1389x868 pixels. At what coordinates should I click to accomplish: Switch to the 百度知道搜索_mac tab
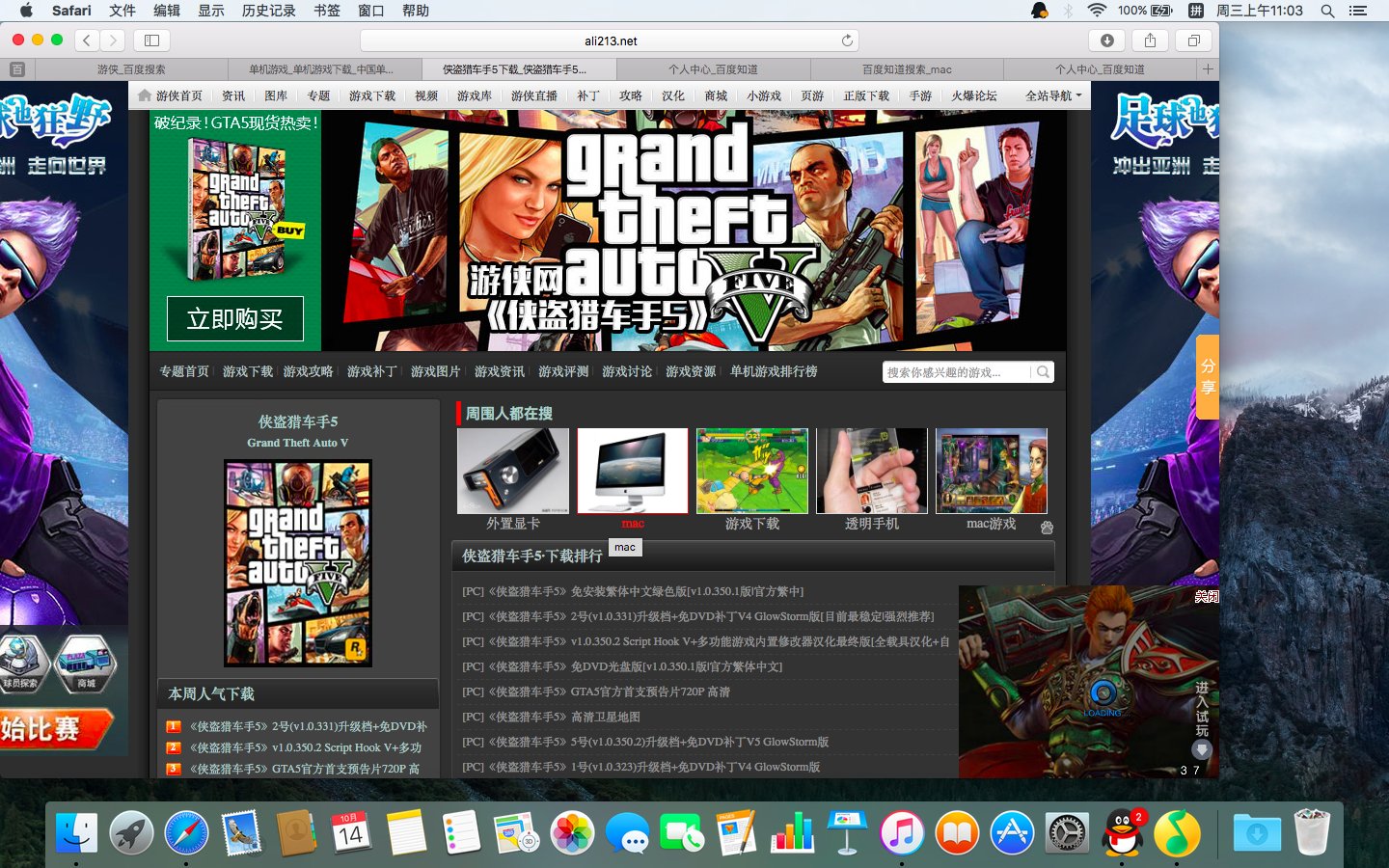click(906, 69)
